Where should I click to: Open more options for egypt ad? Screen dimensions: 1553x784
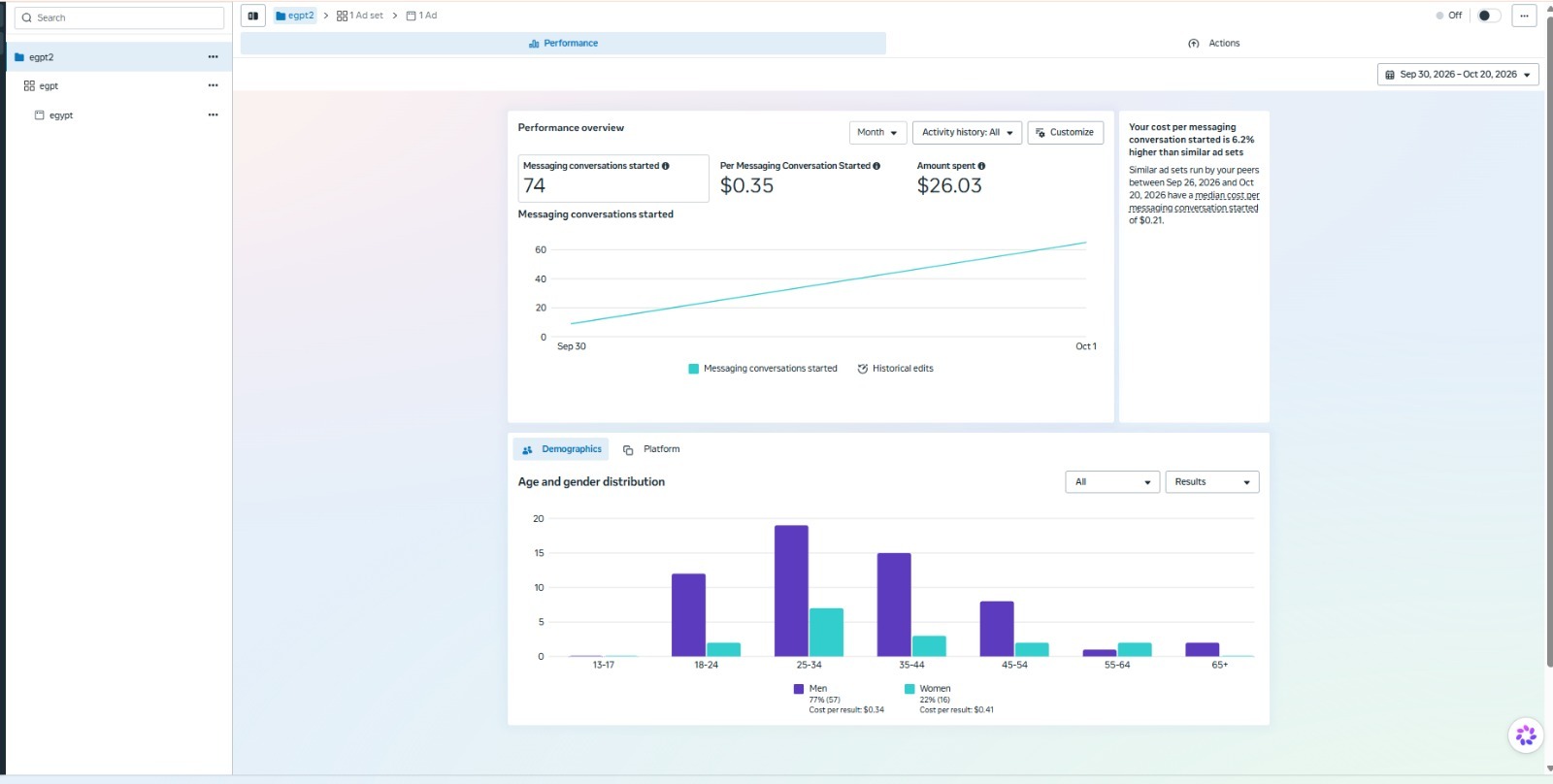tap(213, 114)
